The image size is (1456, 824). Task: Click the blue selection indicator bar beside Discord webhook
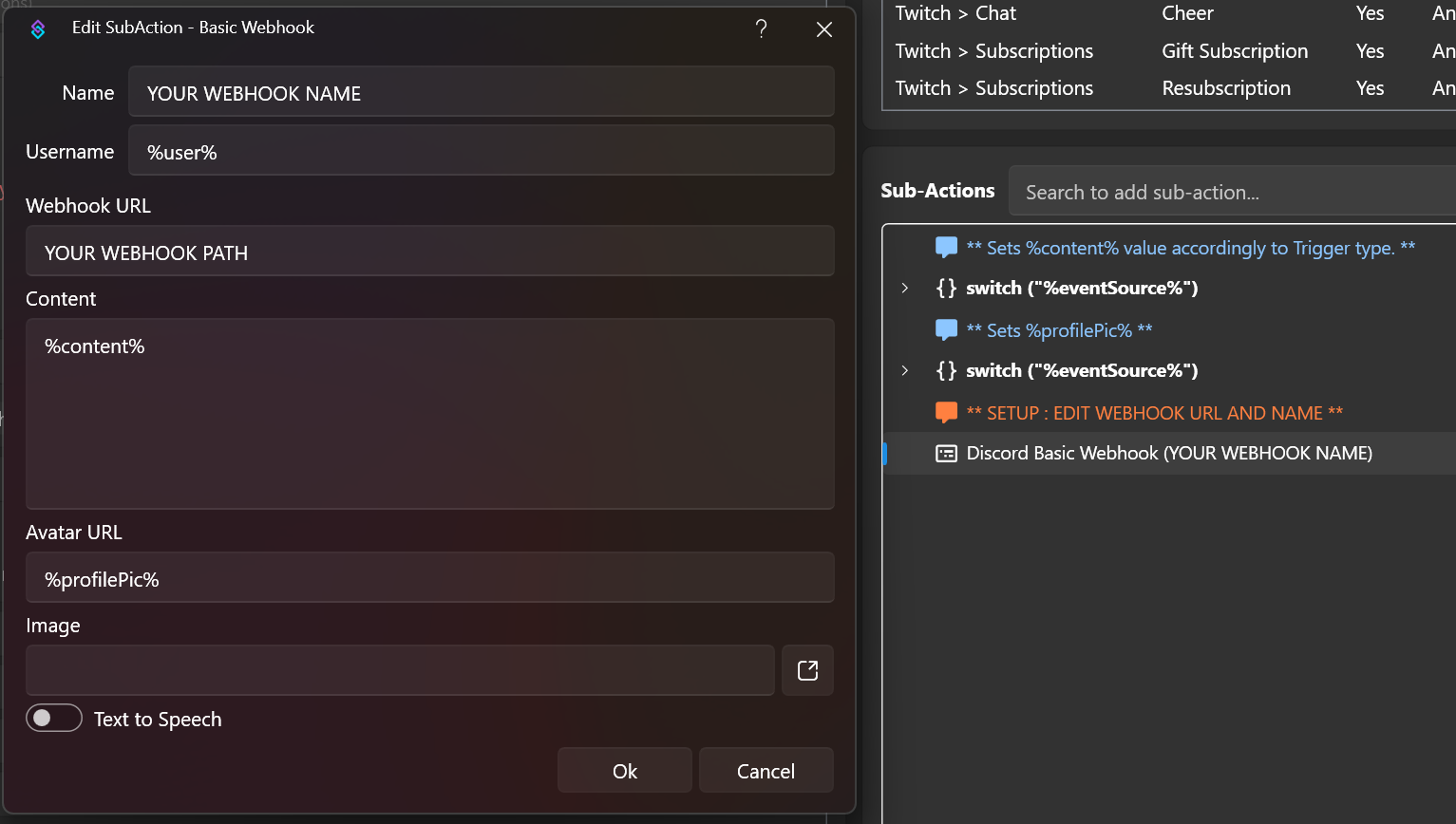(885, 454)
